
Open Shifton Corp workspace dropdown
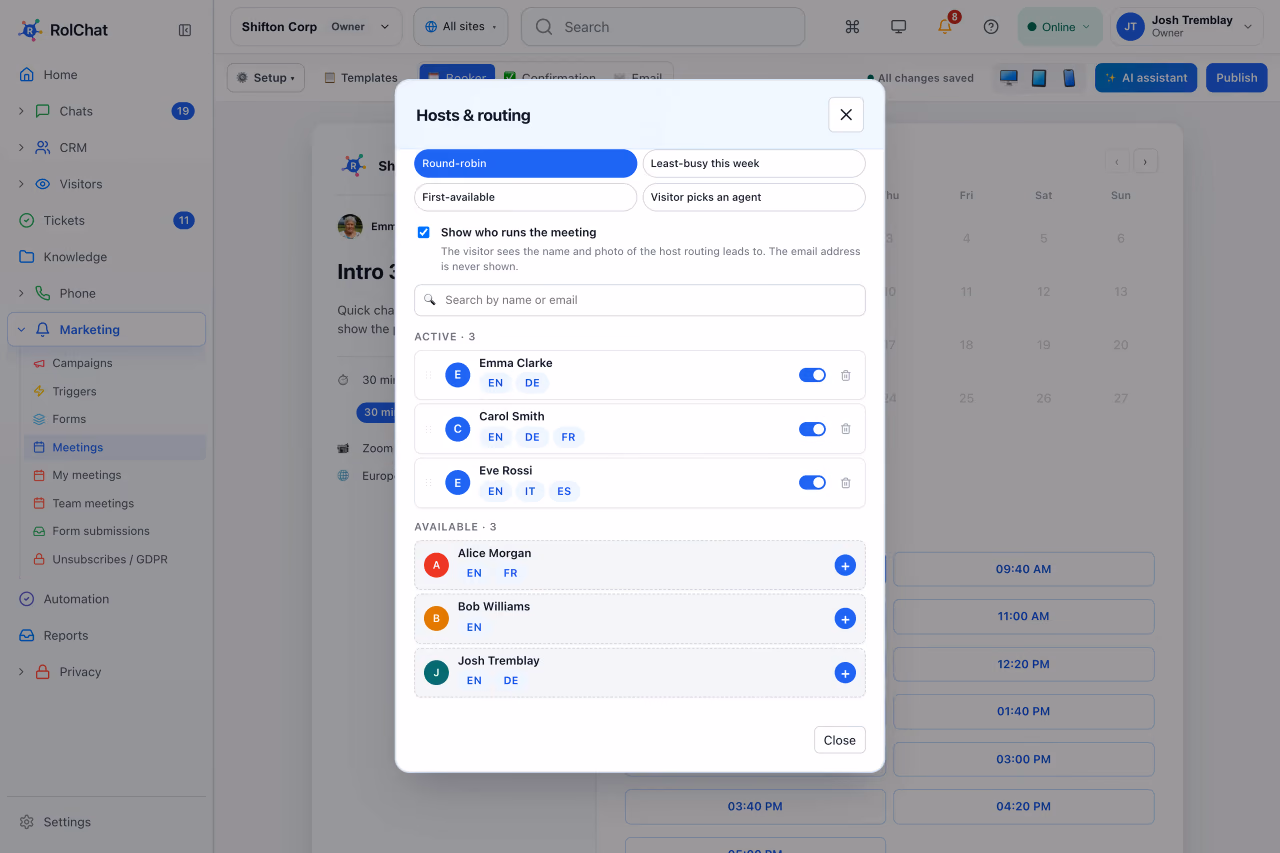pyautogui.click(x=316, y=27)
